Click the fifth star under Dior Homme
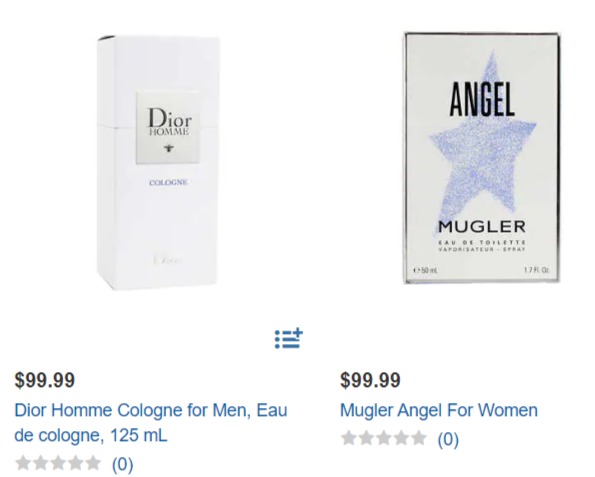Viewport: 595px width, 477px height. tap(93, 463)
